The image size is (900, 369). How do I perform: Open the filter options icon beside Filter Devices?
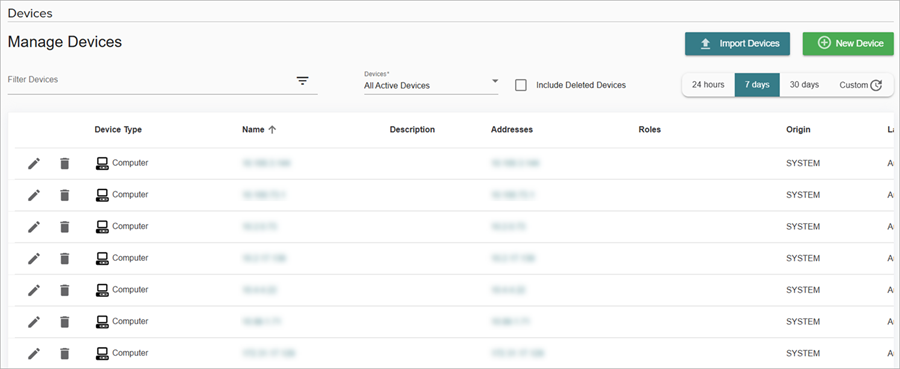302,80
